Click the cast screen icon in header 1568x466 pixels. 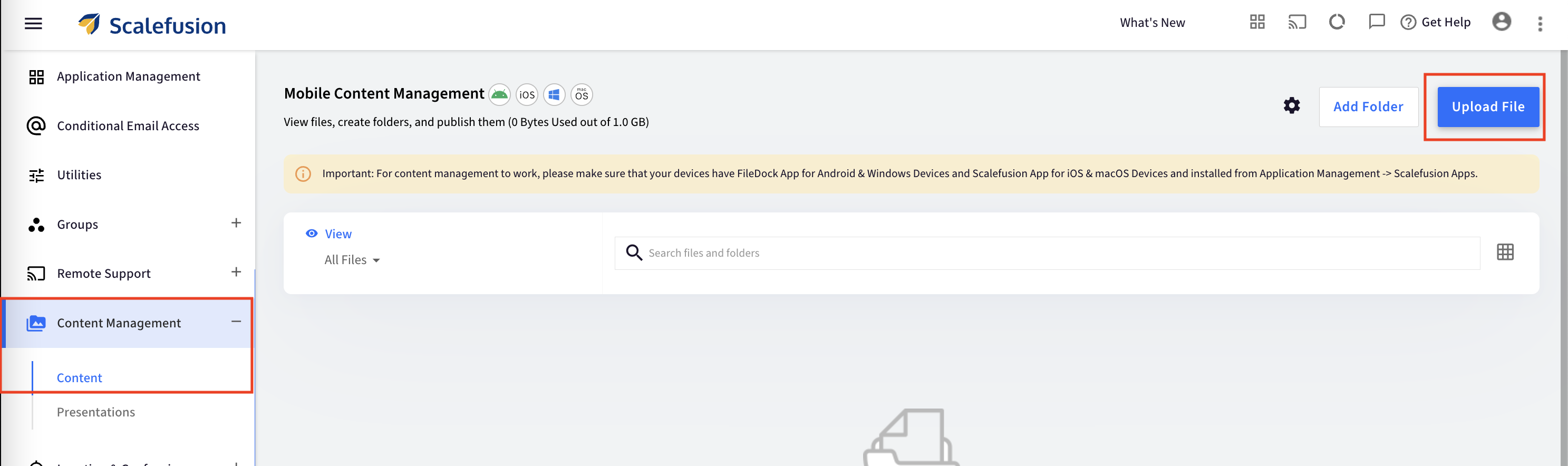(1297, 23)
